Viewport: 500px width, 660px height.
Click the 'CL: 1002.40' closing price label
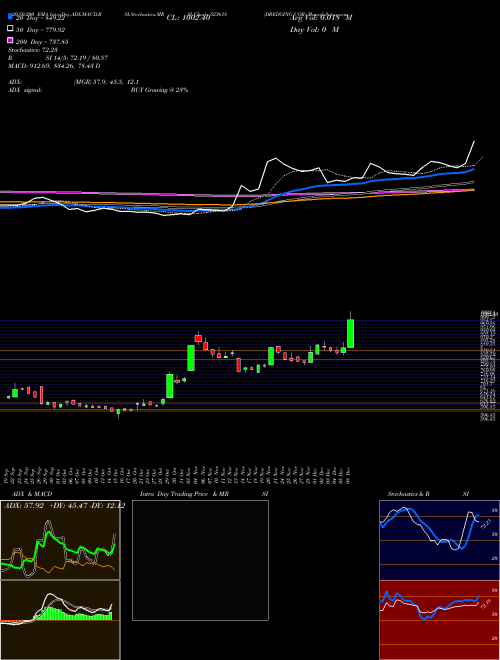(188, 18)
